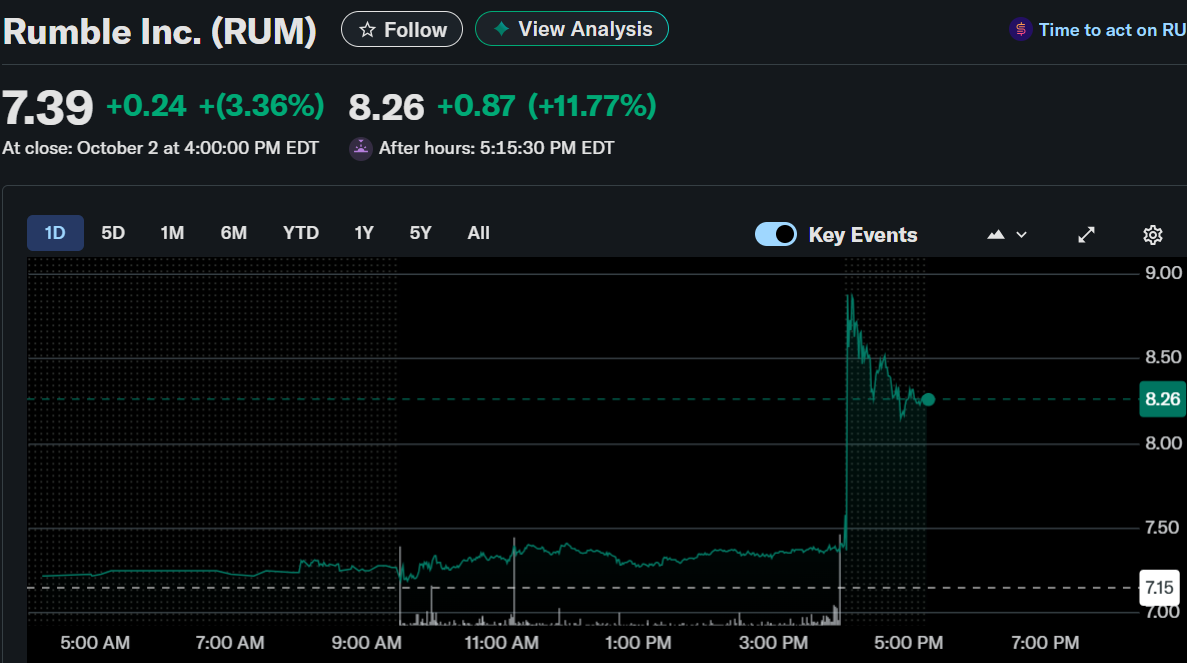1187x663 pixels.
Task: Expand chart to full screen
Action: [x=1086, y=235]
